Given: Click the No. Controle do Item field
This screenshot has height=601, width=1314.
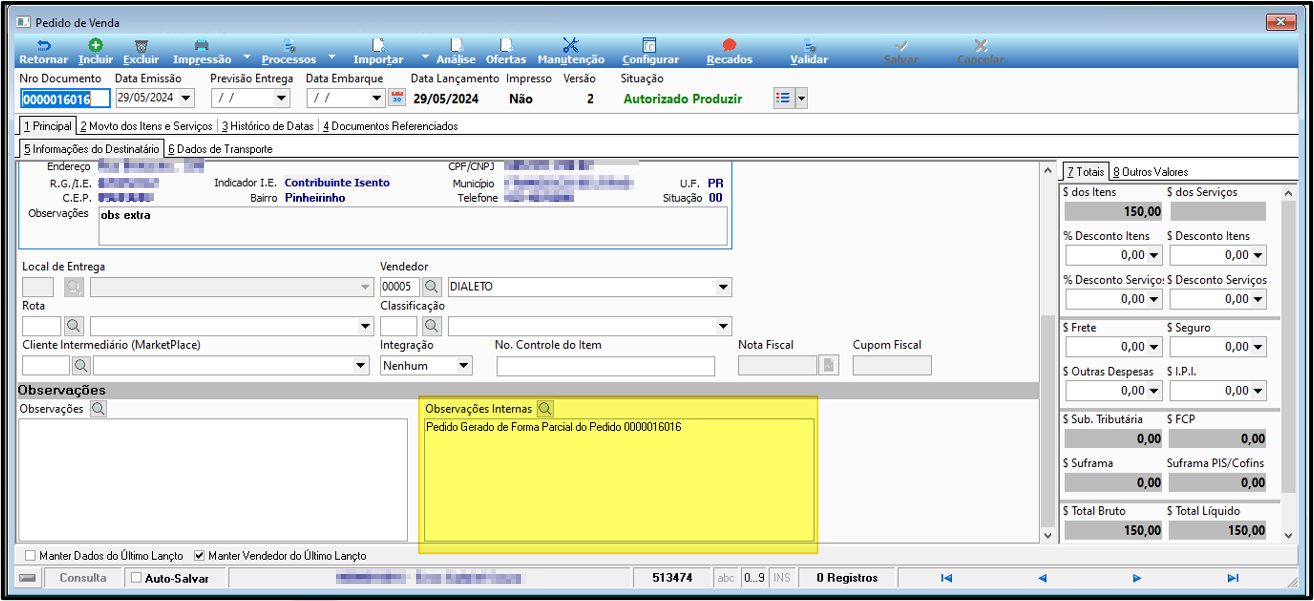Looking at the screenshot, I should (606, 365).
